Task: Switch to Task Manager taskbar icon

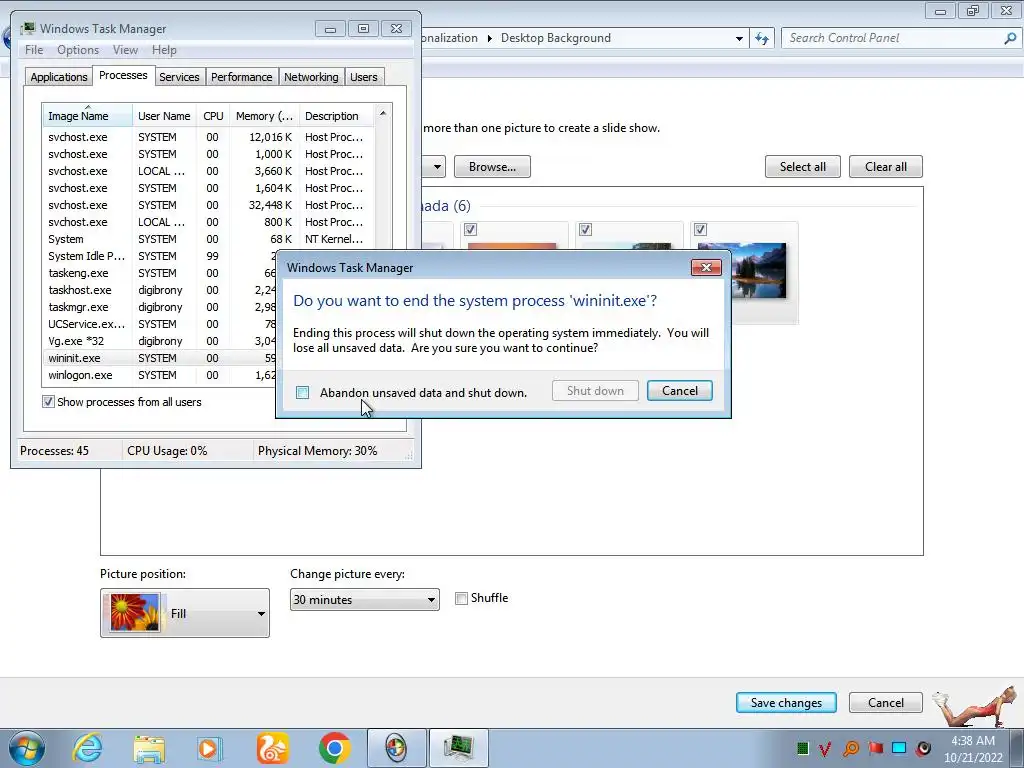Action: tap(458, 748)
